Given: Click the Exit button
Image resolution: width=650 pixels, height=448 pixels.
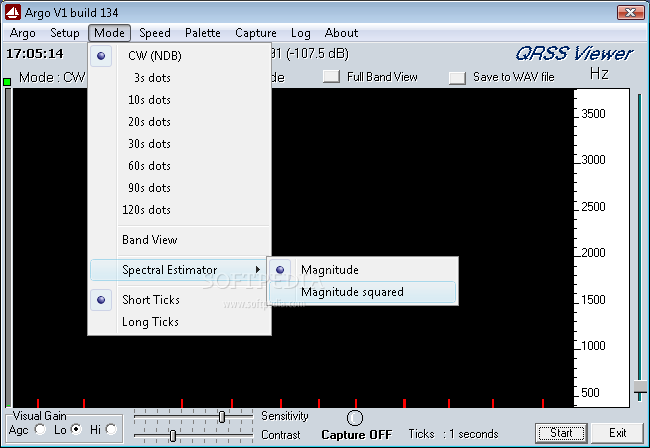Looking at the screenshot, I should [617, 433].
